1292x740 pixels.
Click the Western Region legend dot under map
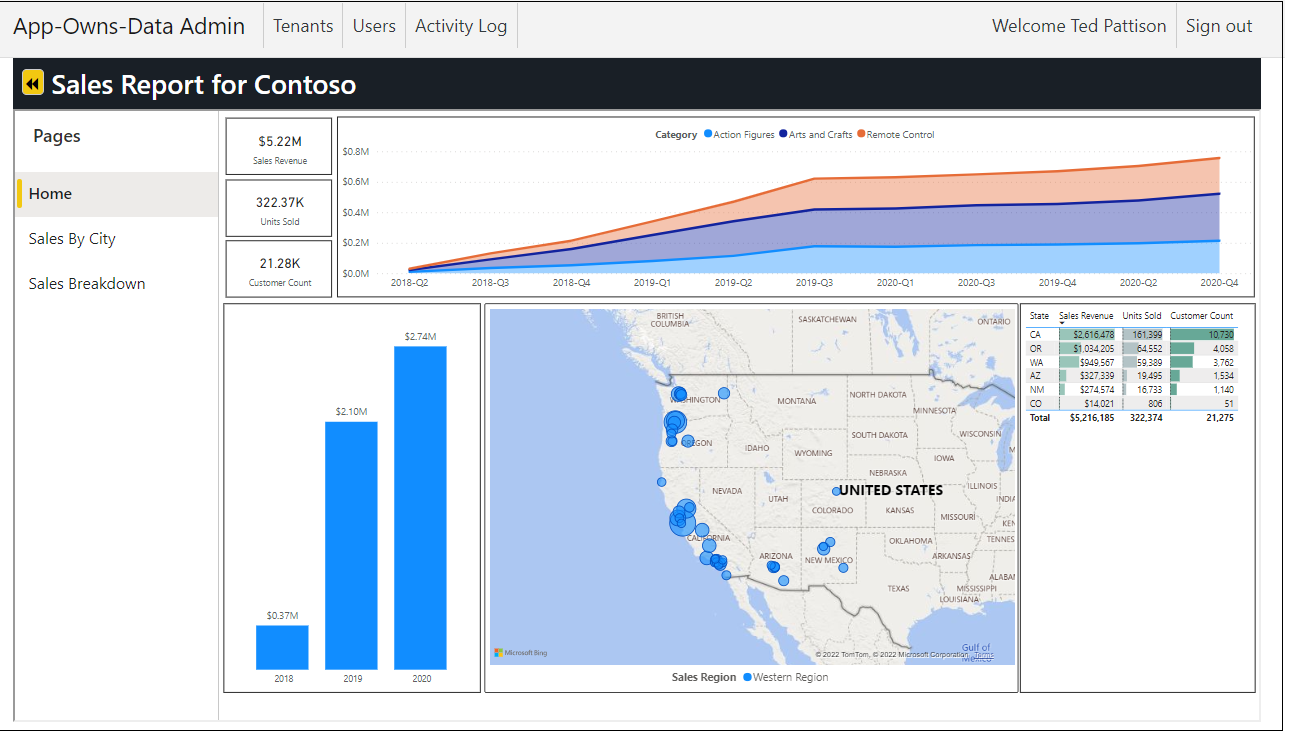pyautogui.click(x=747, y=677)
